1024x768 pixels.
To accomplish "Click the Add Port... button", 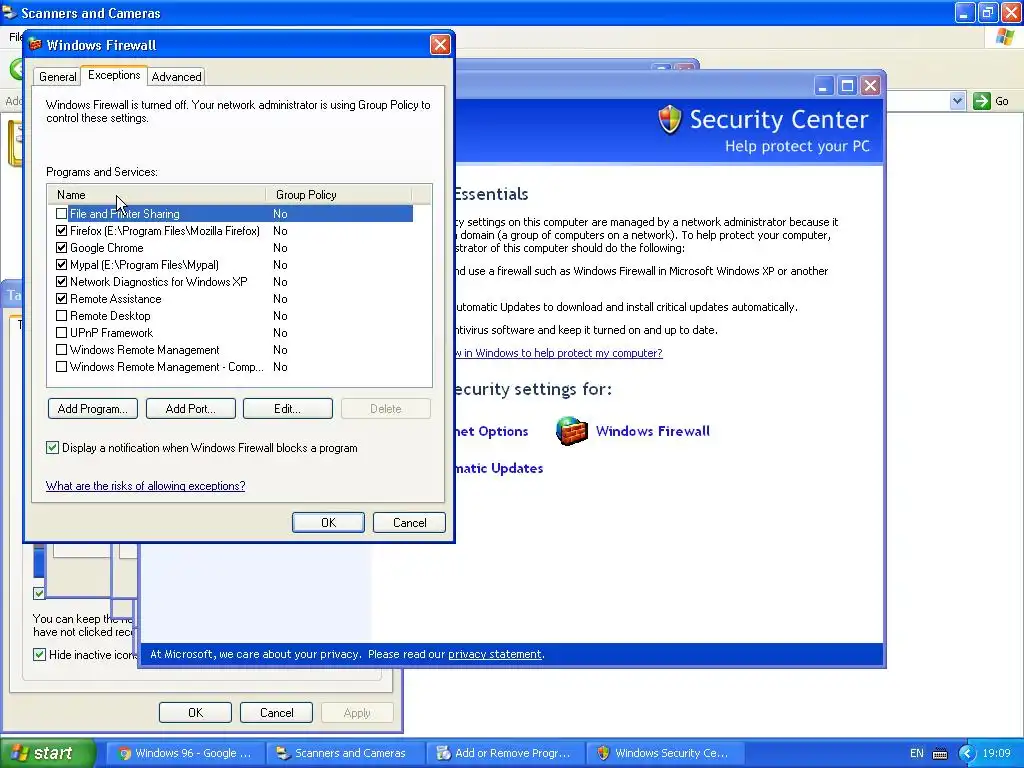I will 190,409.
